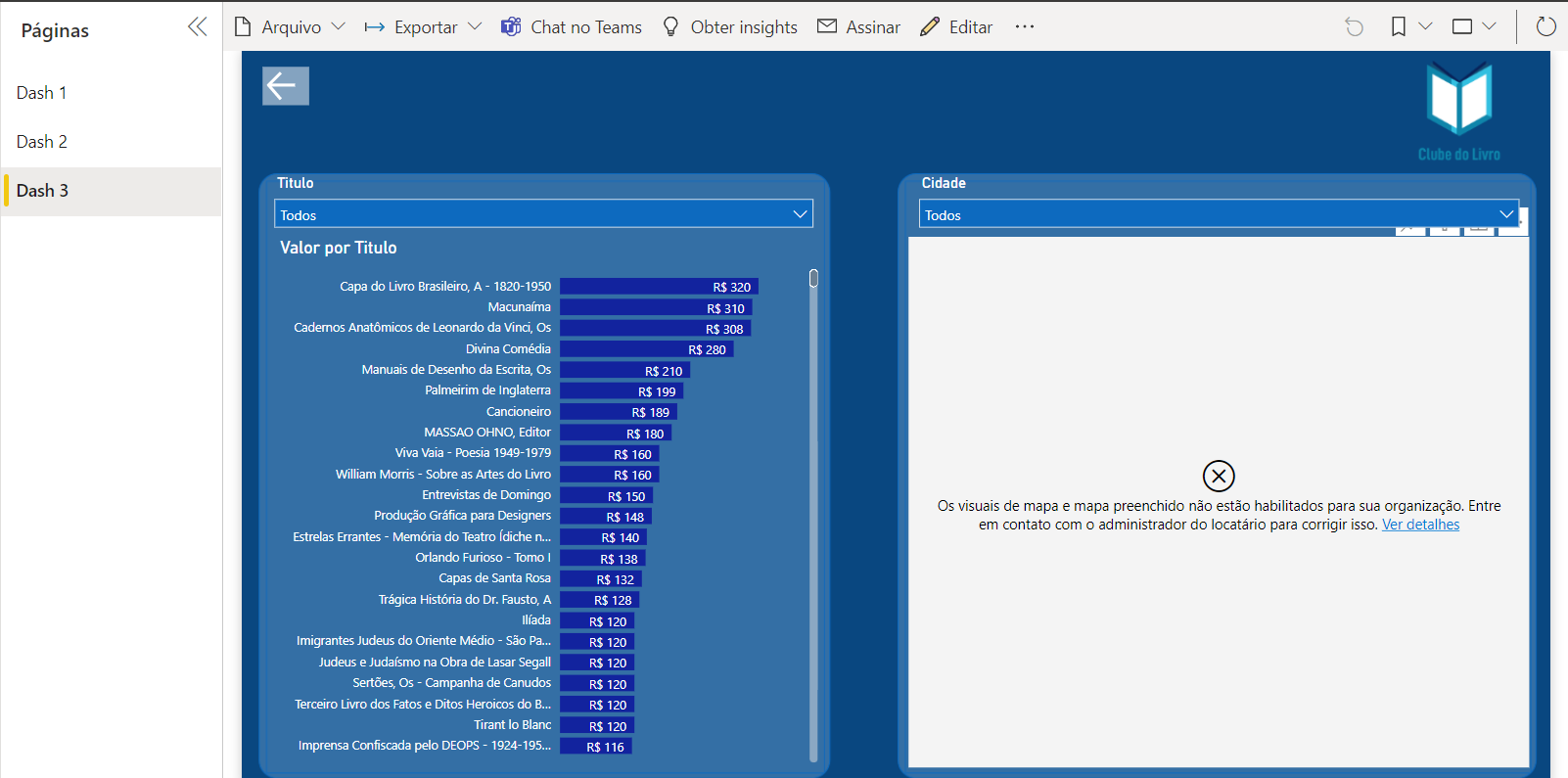Click the Divina Comédia label
Image resolution: width=1568 pixels, height=778 pixels.
point(508,349)
